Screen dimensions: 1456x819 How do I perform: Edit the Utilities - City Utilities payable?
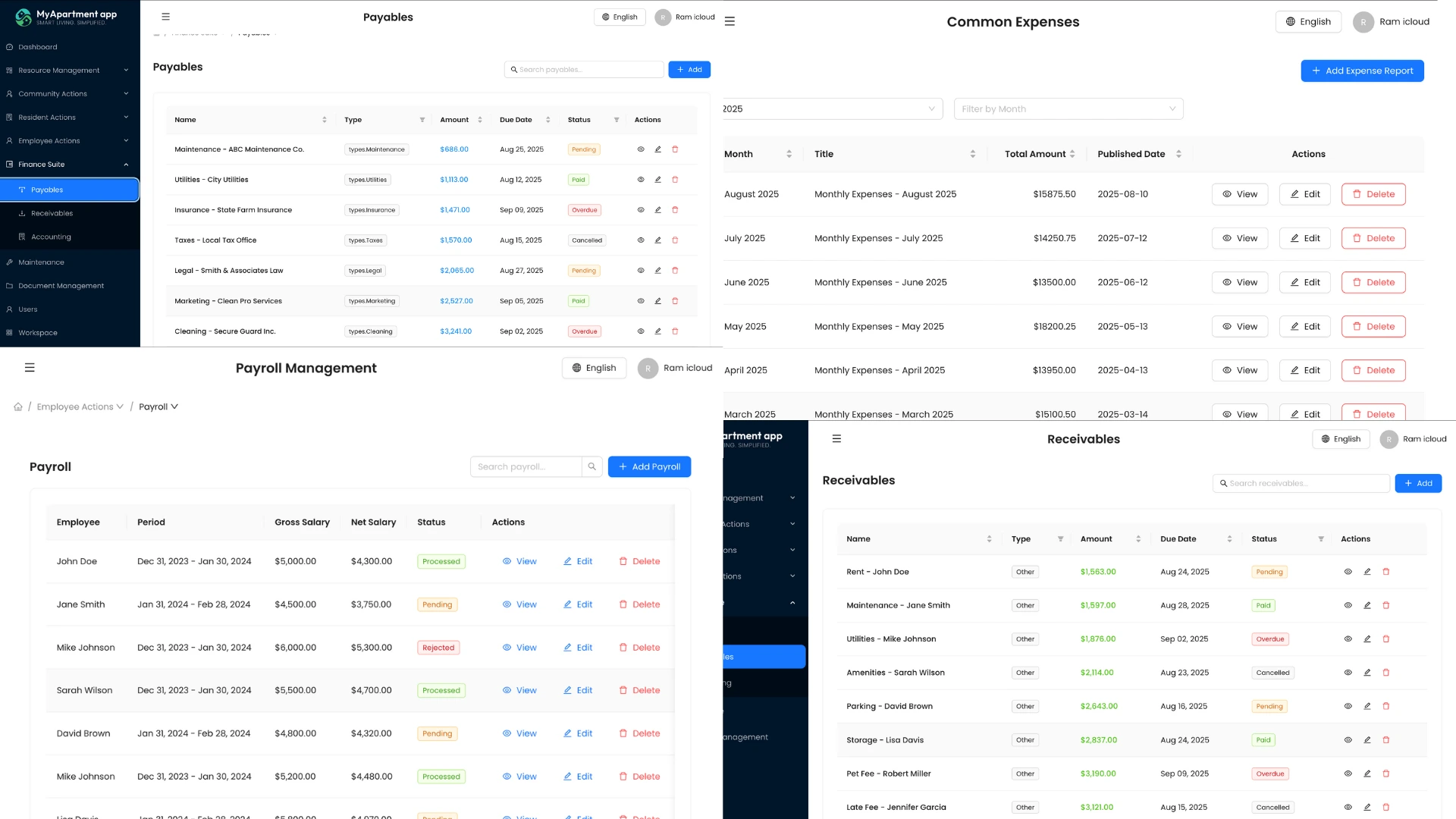657,180
